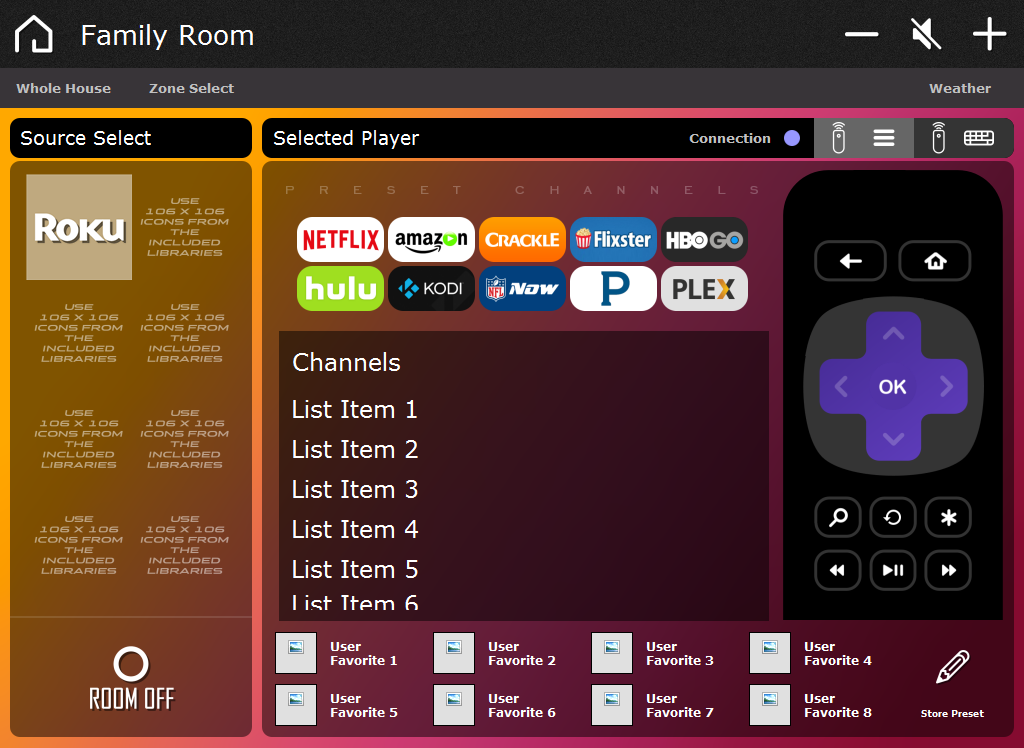The width and height of the screenshot is (1024, 748).
Task: Select User Favorite 4
Action: [x=811, y=653]
